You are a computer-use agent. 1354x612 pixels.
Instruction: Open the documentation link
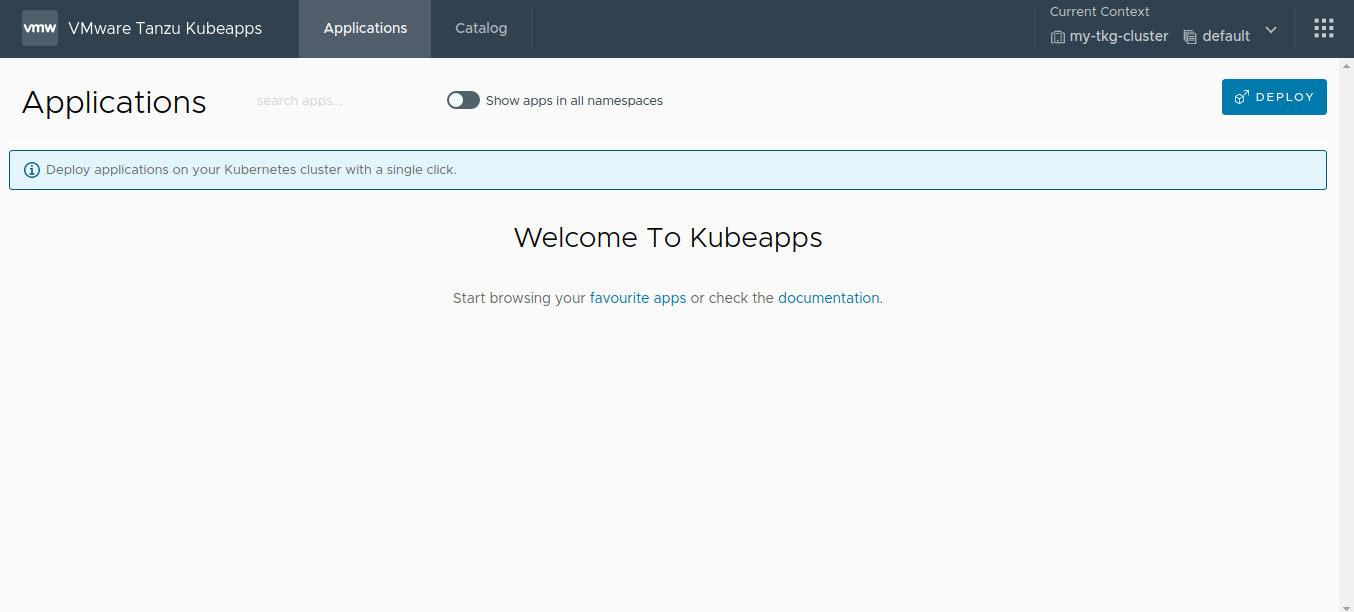click(829, 297)
